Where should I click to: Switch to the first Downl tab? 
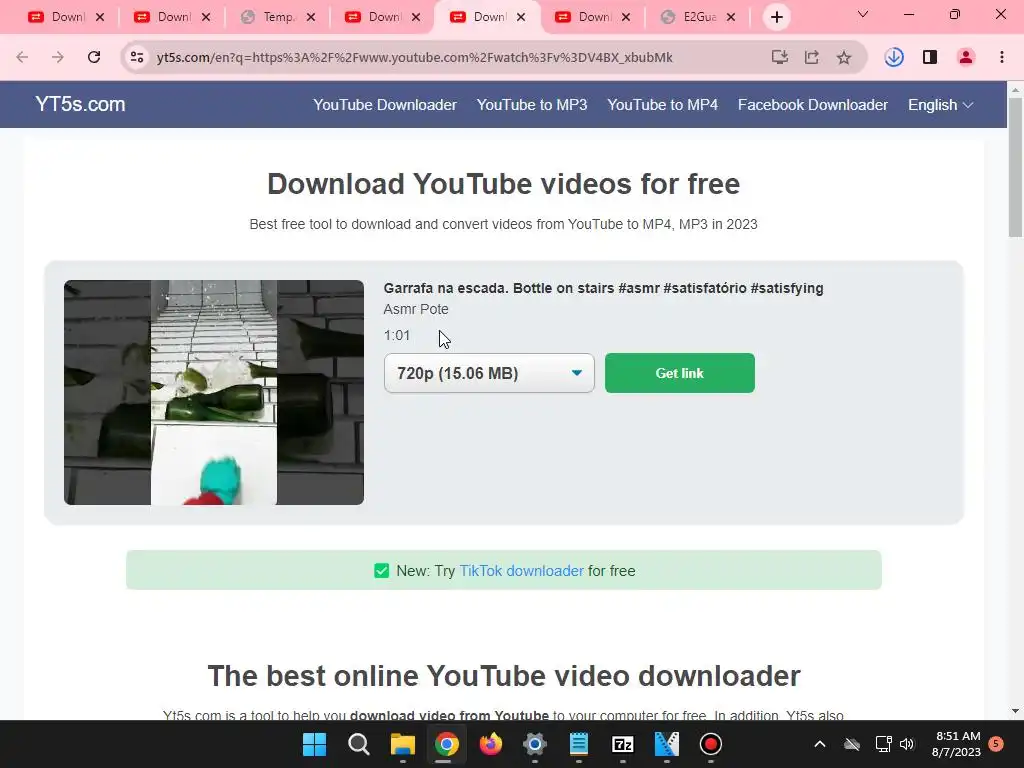pos(57,17)
